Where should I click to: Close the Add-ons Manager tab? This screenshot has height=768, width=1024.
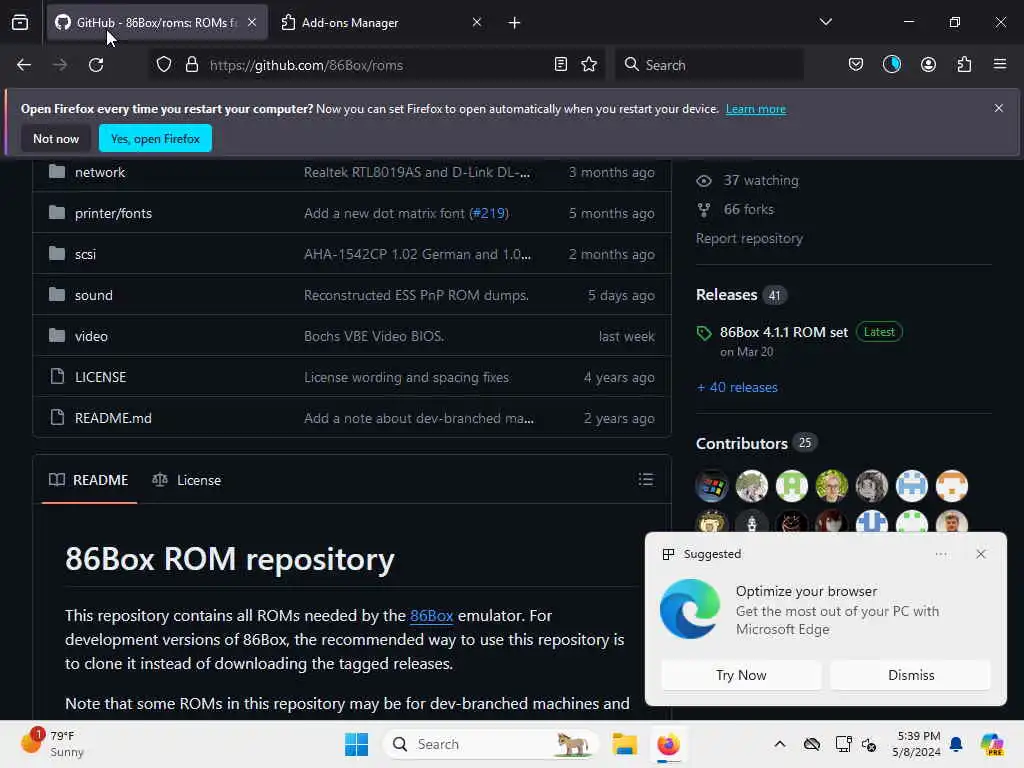[477, 22]
